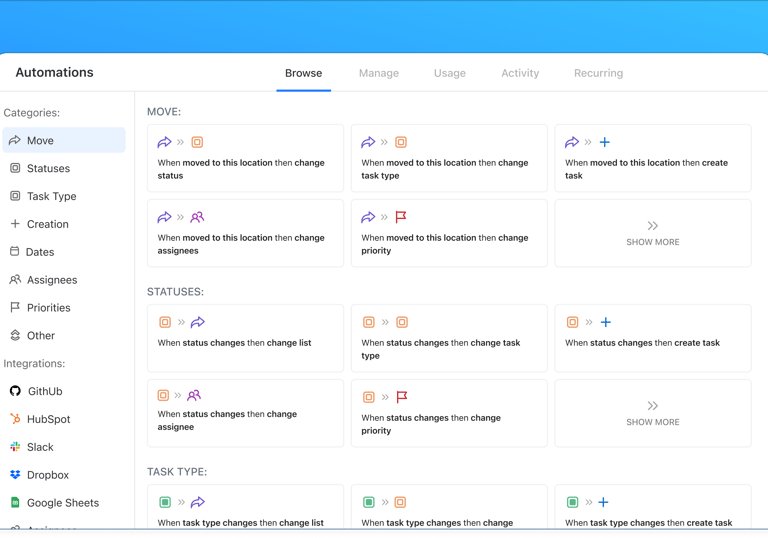Click purple arrow icon on 'status changes then change list' card
Screen dimensions: 768x538
click(198, 322)
